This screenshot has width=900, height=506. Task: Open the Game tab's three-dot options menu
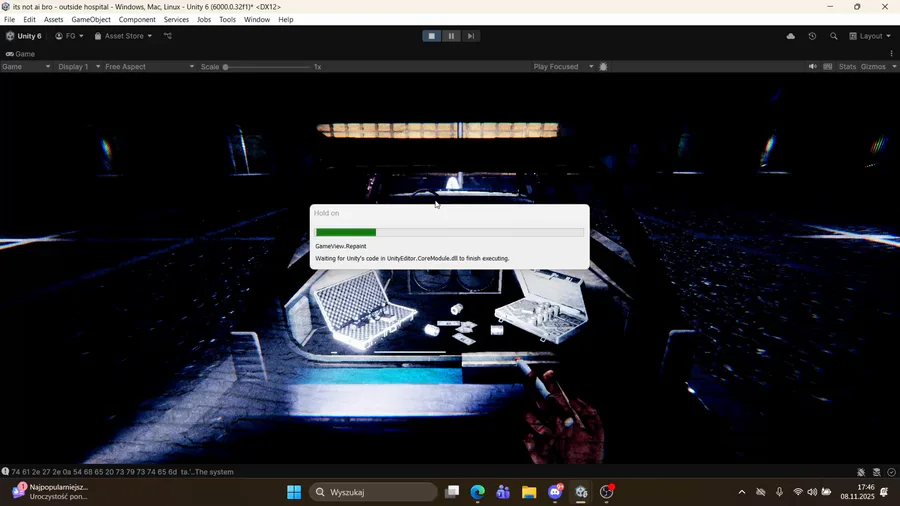pyautogui.click(x=891, y=53)
